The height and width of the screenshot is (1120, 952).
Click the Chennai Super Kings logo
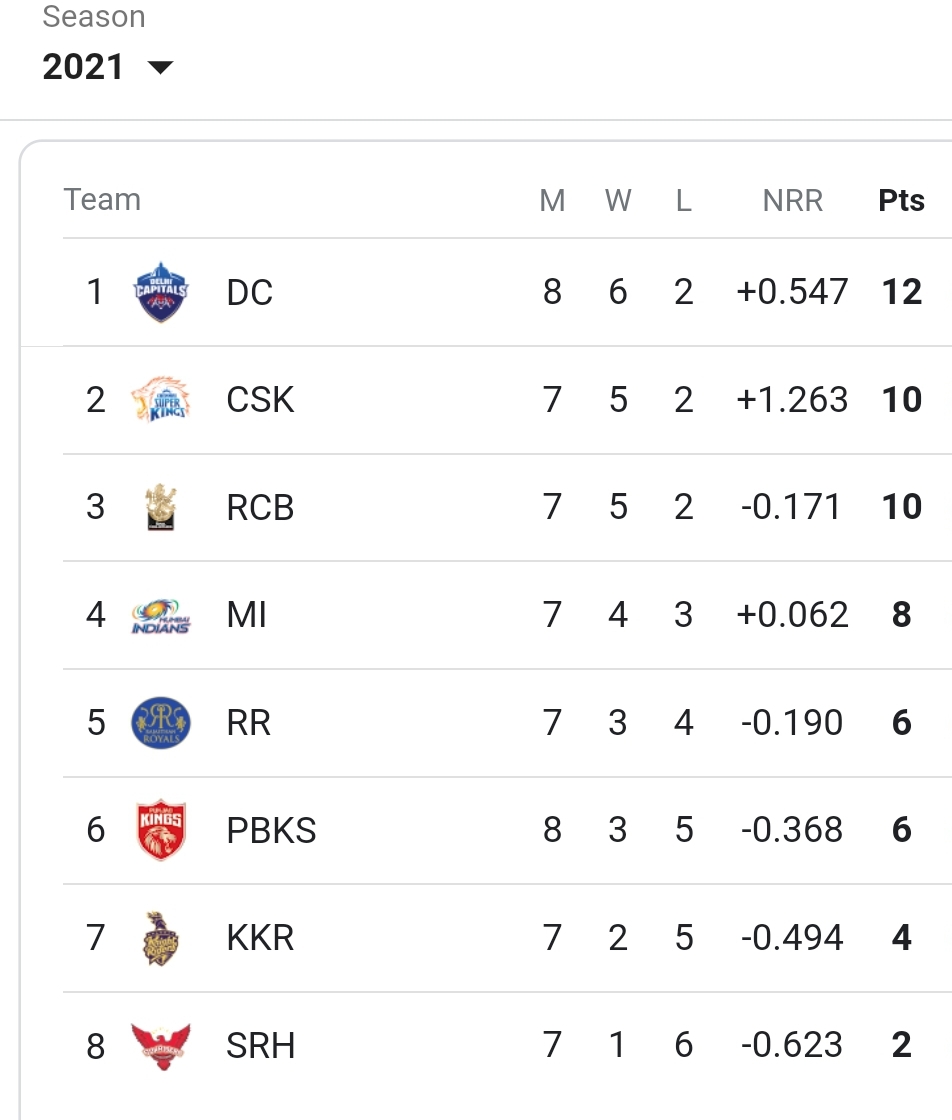click(x=161, y=399)
